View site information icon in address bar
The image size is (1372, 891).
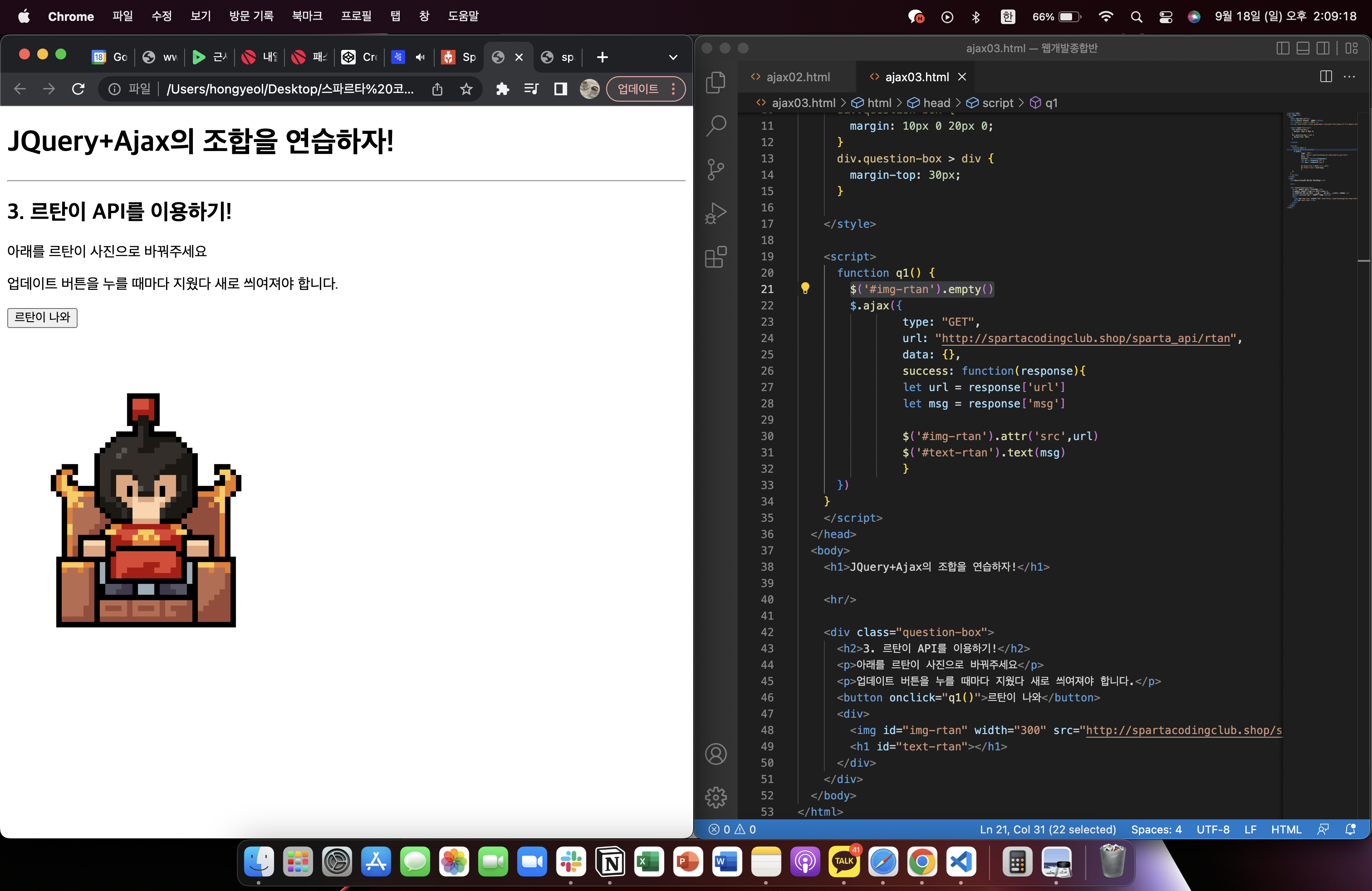pos(115,89)
